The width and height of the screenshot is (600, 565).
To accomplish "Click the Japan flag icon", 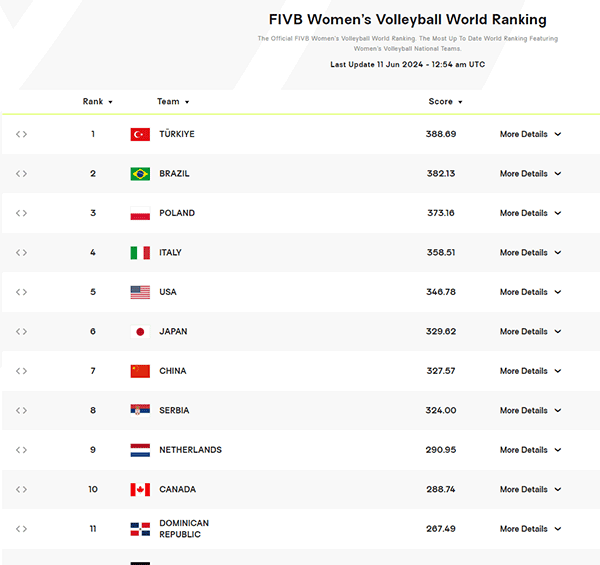I will click(x=140, y=332).
